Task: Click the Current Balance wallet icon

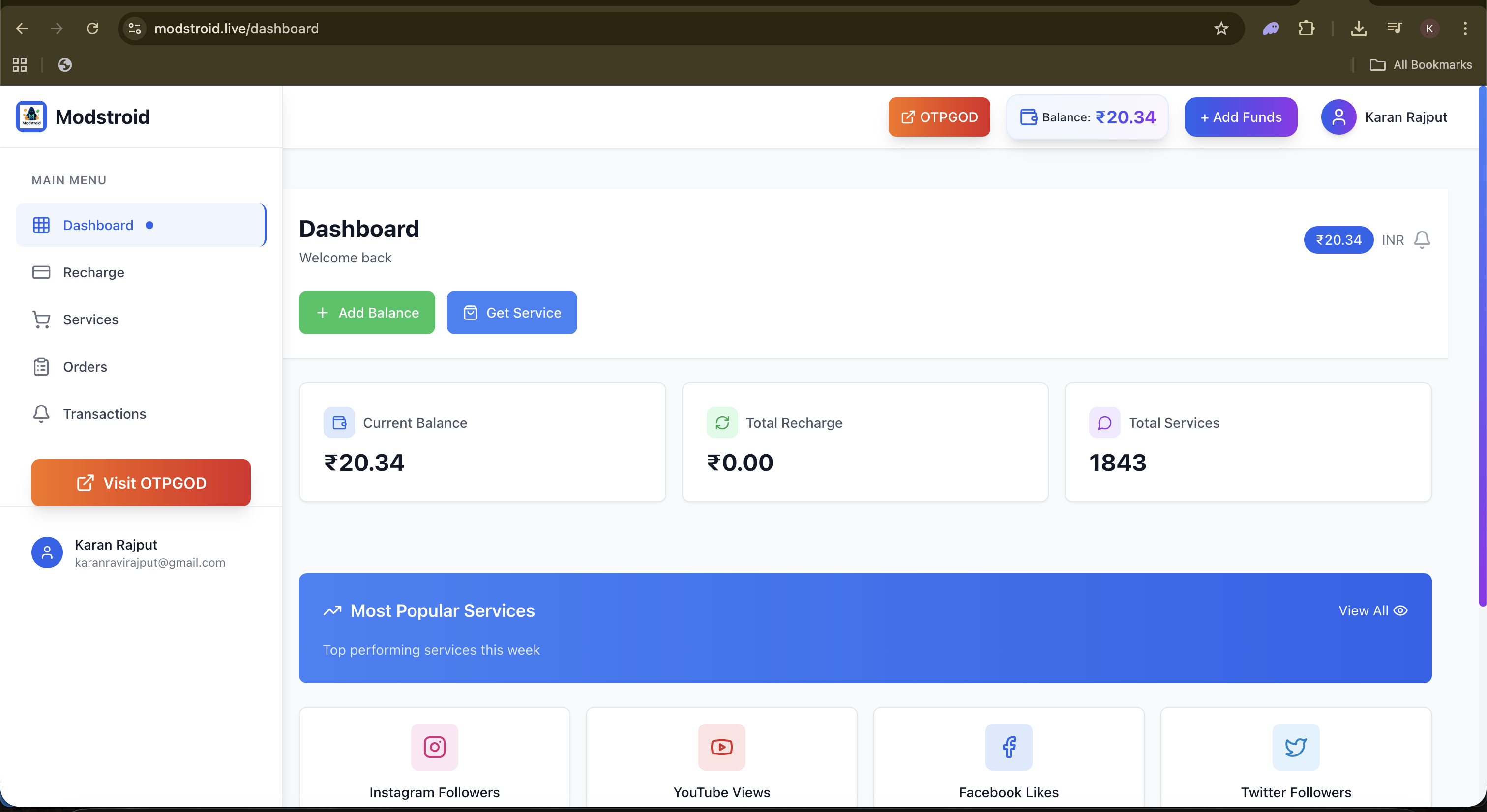Action: (339, 423)
